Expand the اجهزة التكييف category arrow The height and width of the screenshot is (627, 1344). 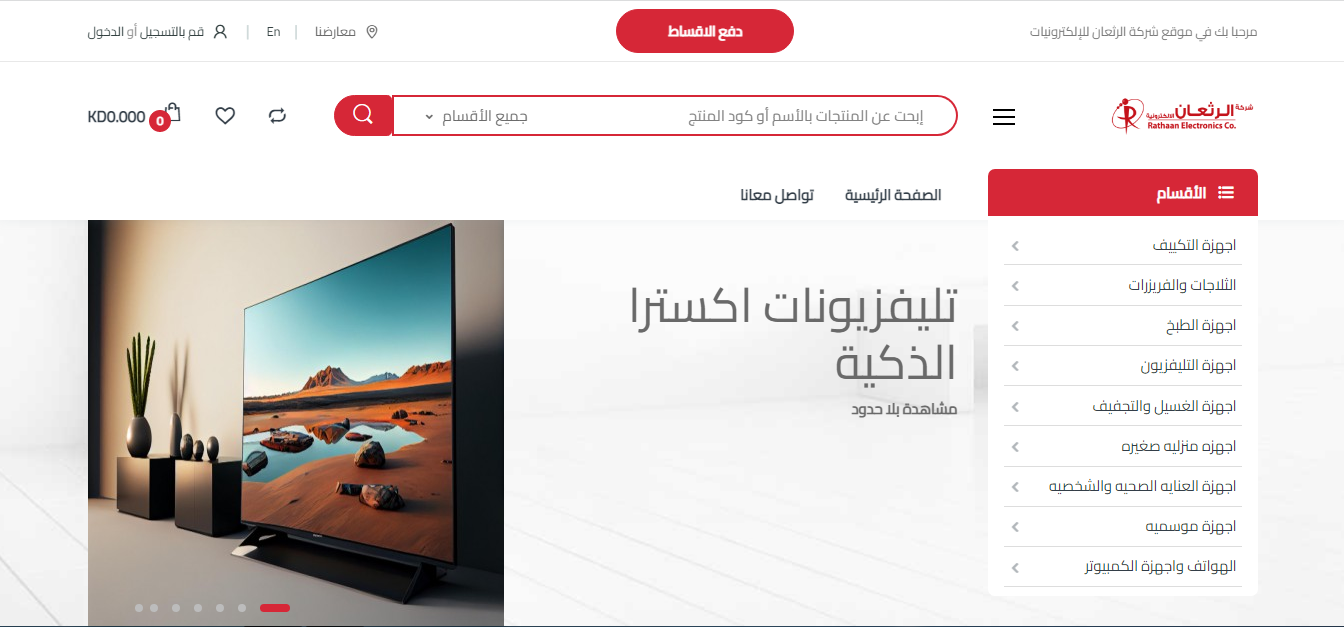coord(1015,245)
